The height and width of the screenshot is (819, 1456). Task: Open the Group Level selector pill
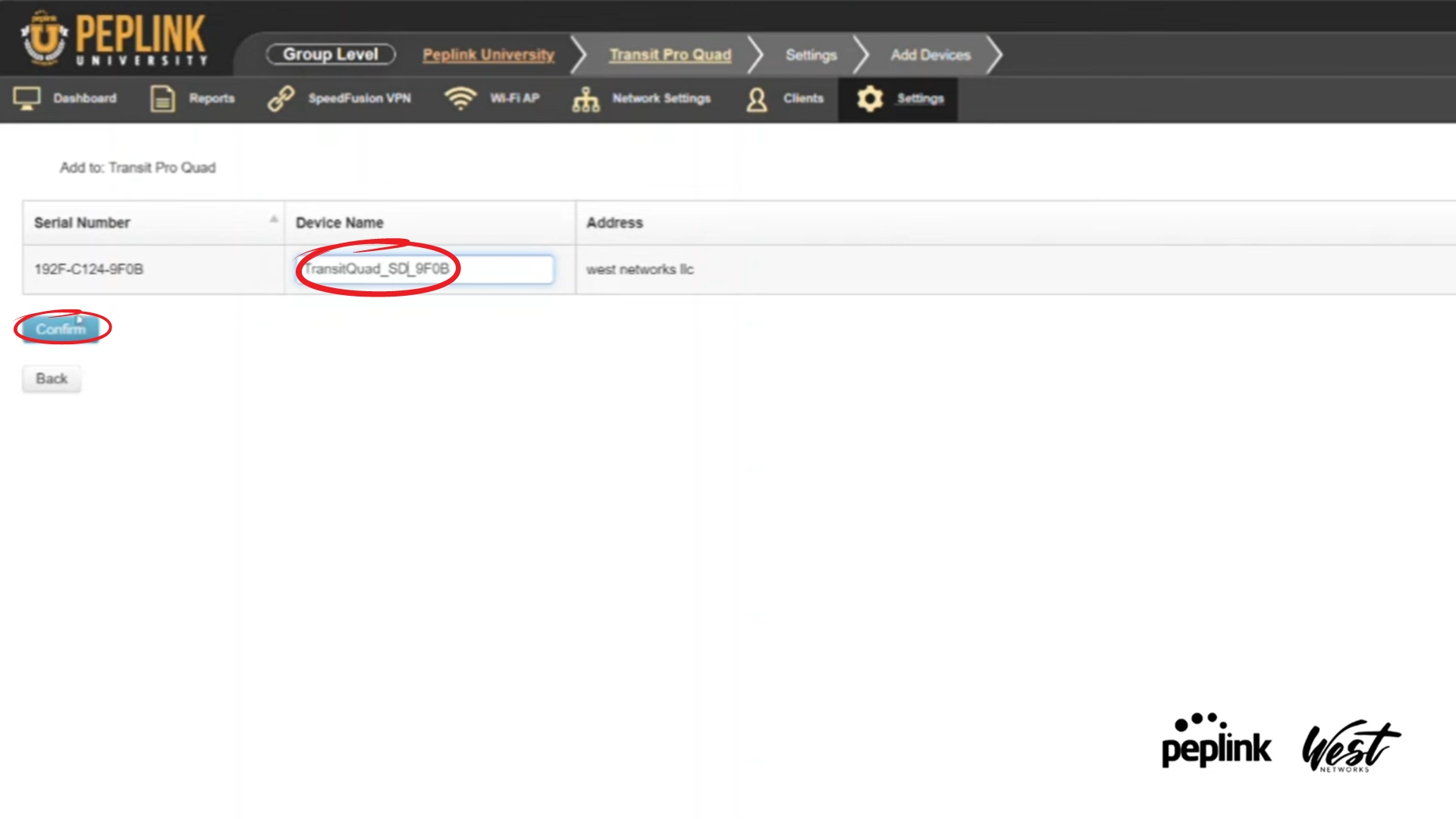[x=331, y=55]
